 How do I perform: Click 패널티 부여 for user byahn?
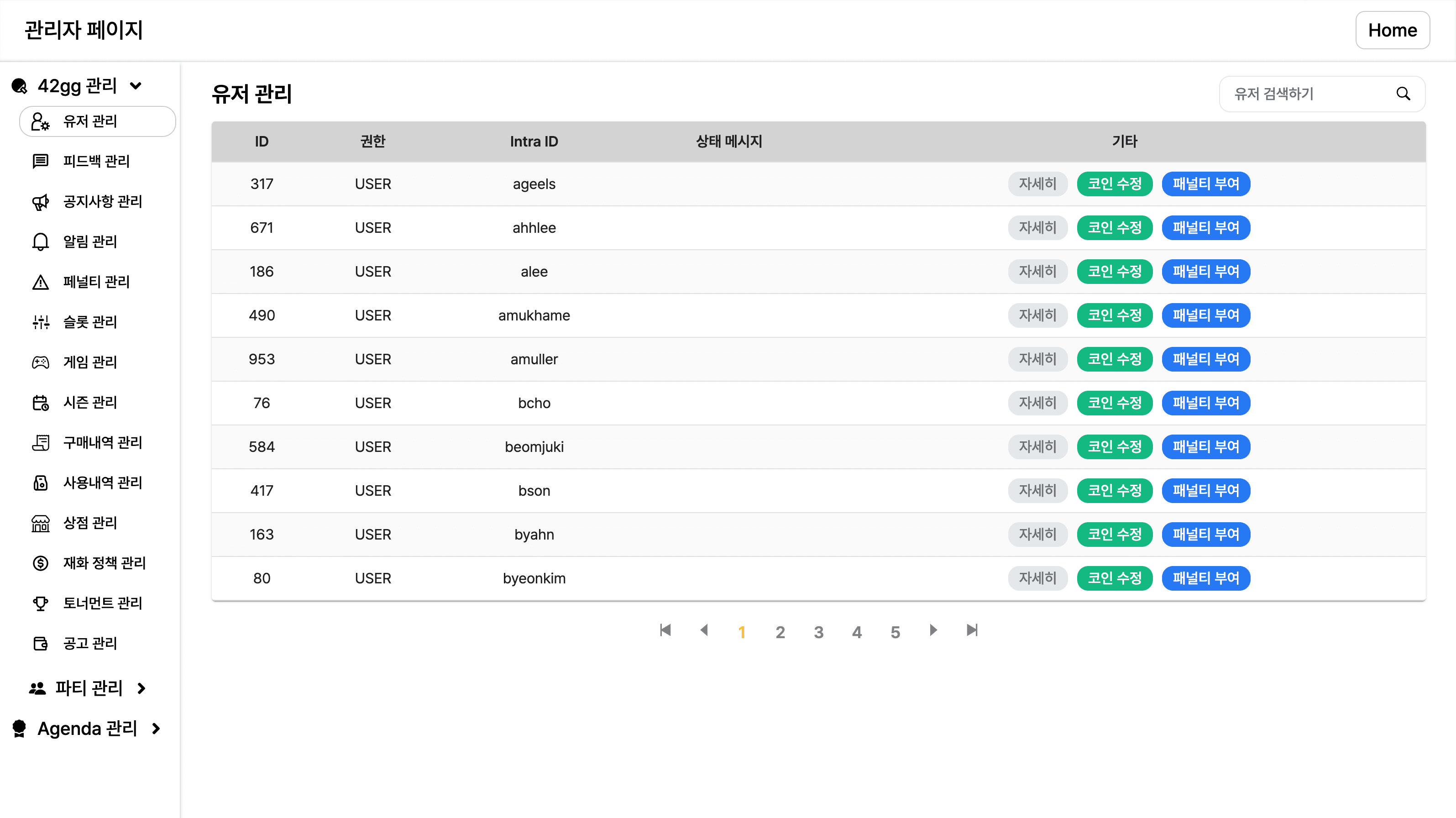tap(1205, 534)
